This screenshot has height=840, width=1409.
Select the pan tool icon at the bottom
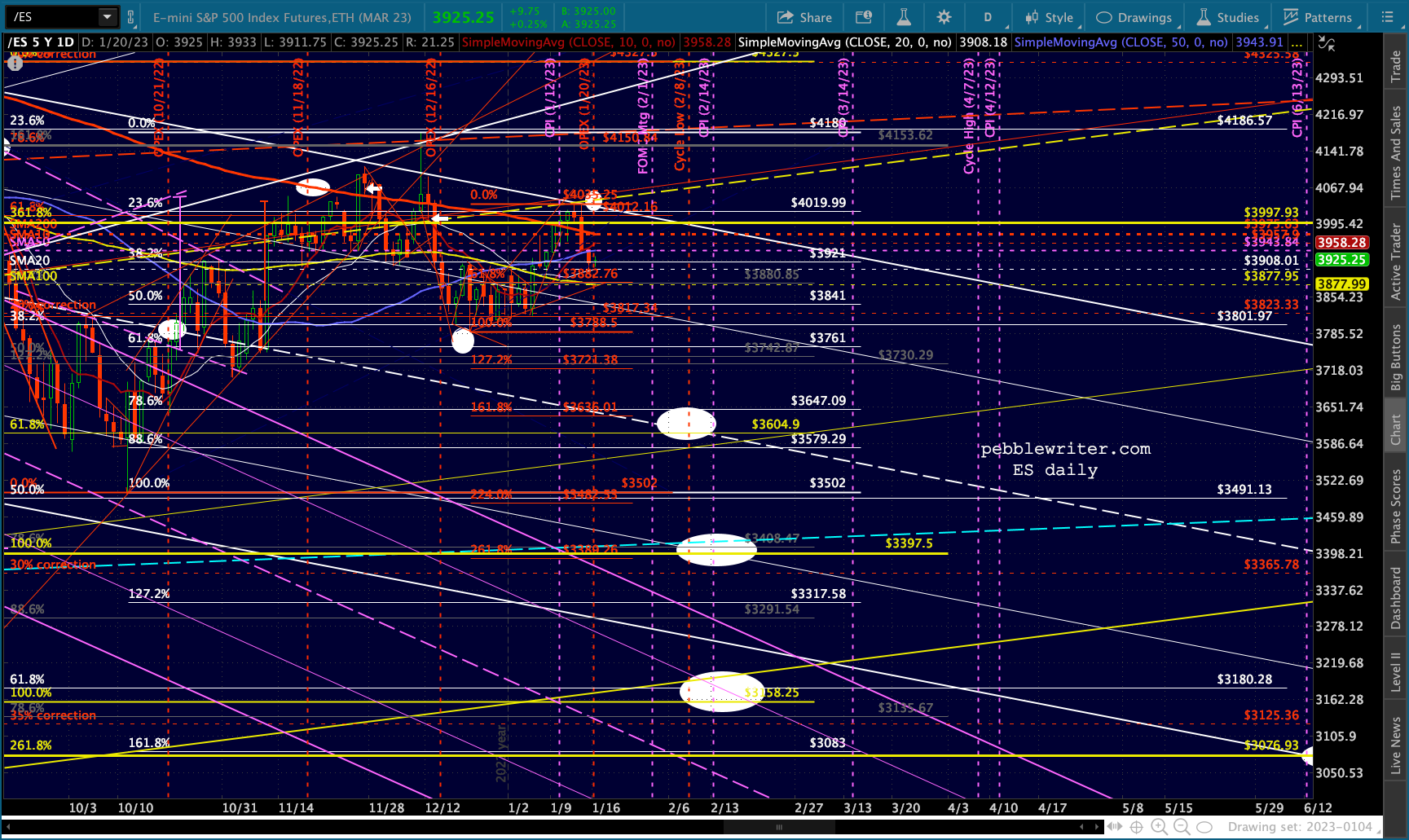tap(1113, 827)
